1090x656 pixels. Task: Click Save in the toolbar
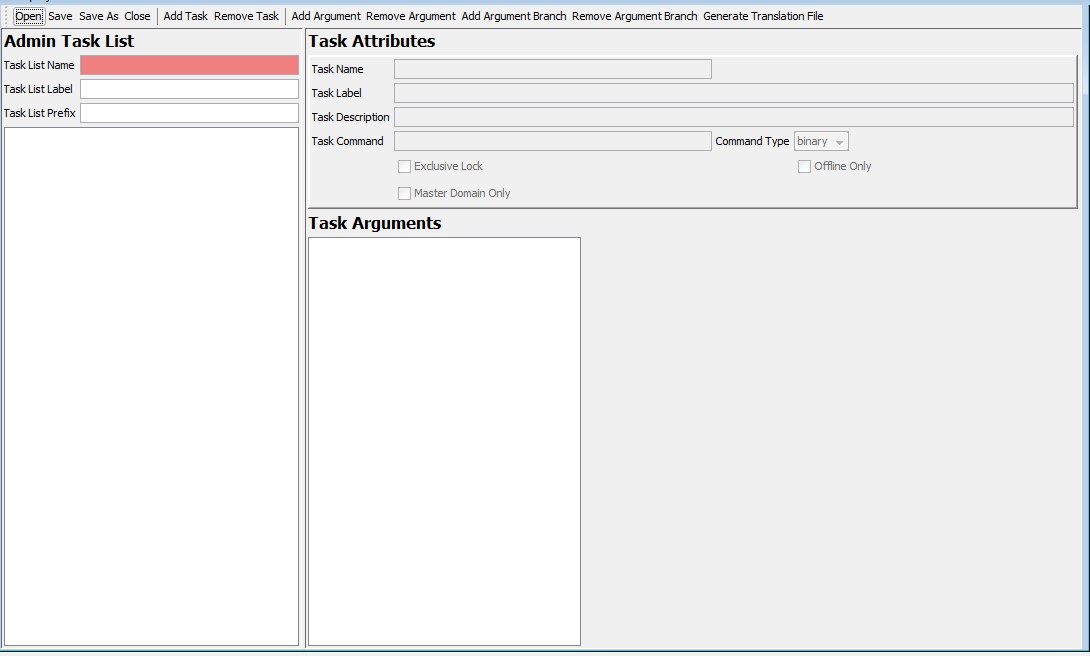[x=60, y=16]
